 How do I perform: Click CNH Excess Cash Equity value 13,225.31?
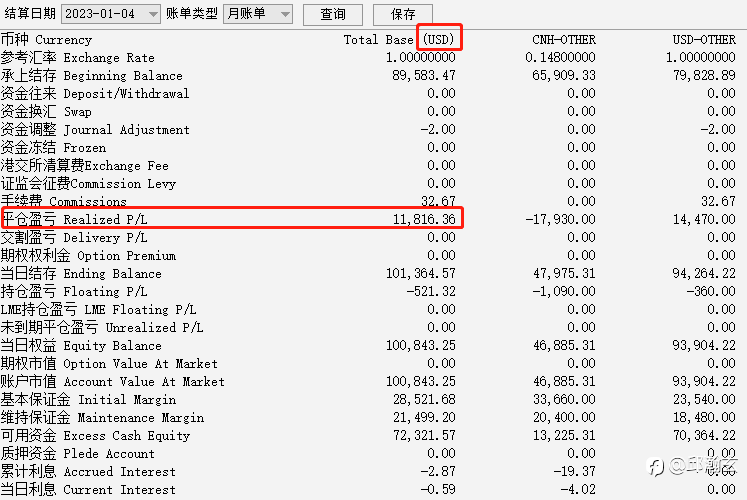point(564,435)
